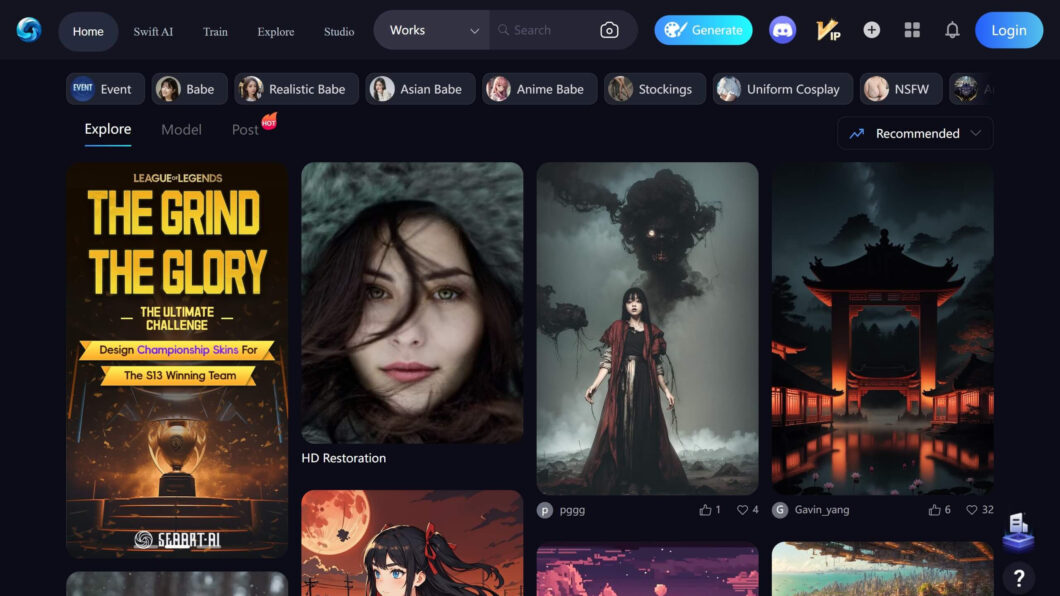1060x596 pixels.
Task: Toggle the thumbs up on Gavin_yang's post
Action: 936,509
